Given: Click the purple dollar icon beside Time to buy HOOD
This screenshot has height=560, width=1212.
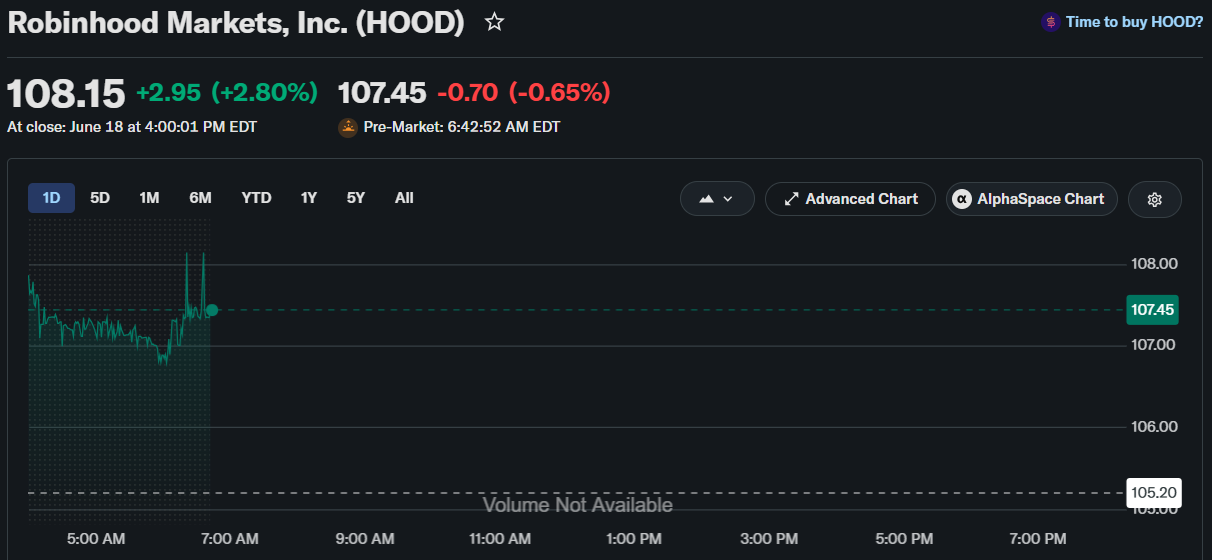Looking at the screenshot, I should 1051,21.
